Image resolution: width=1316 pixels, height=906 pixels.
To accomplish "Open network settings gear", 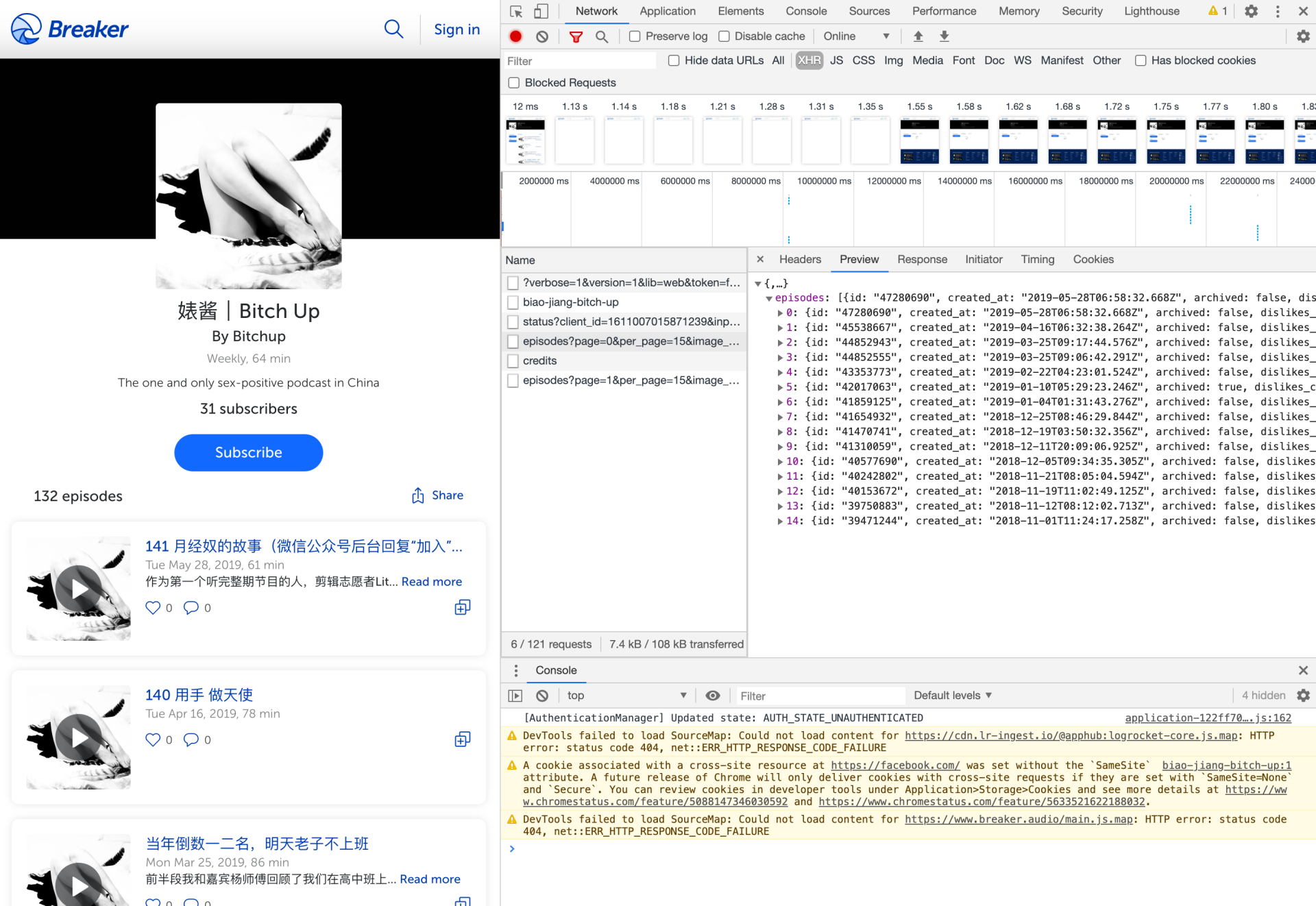I will tap(1303, 36).
